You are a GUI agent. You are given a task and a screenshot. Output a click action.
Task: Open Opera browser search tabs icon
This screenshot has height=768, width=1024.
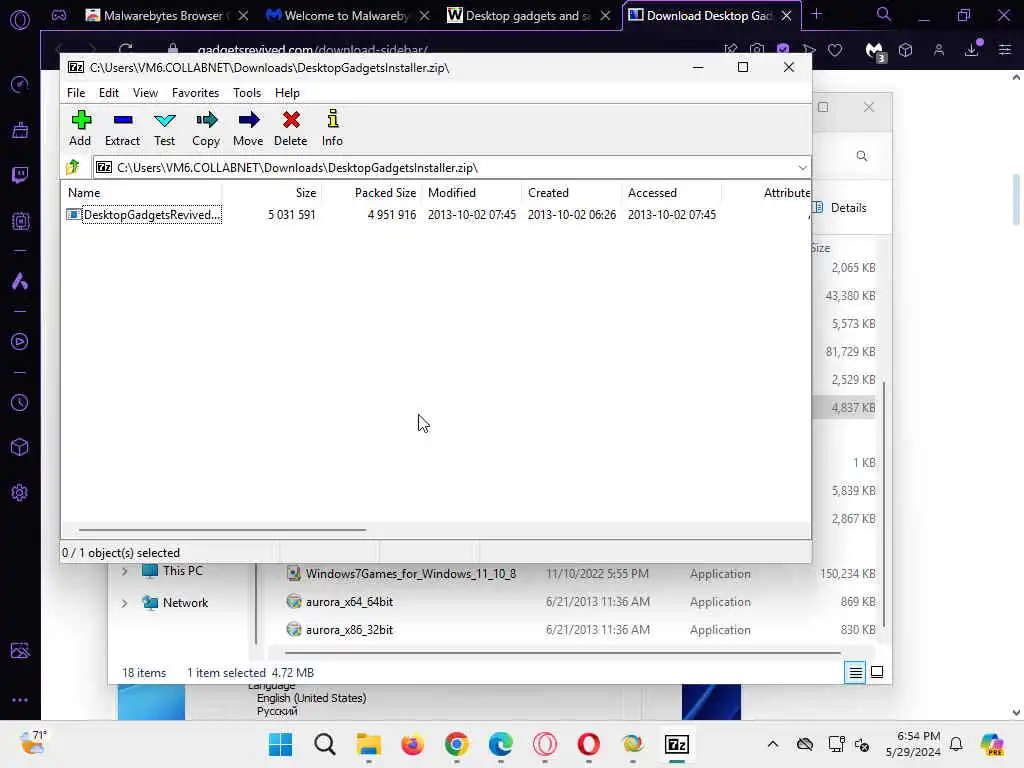pyautogui.click(x=884, y=14)
